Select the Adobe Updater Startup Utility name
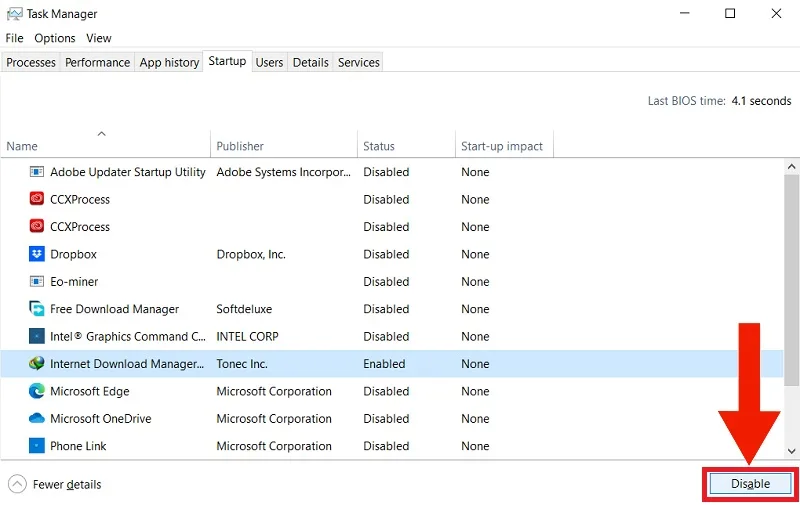This screenshot has width=800, height=505. [128, 172]
